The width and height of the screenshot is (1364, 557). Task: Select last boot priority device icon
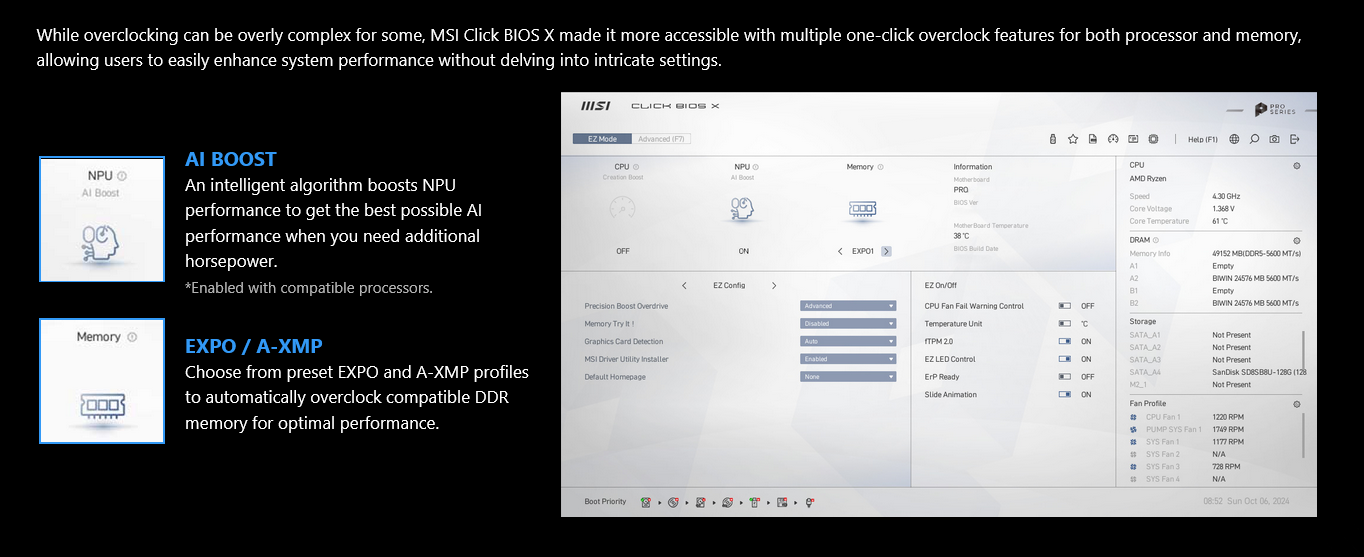point(809,502)
